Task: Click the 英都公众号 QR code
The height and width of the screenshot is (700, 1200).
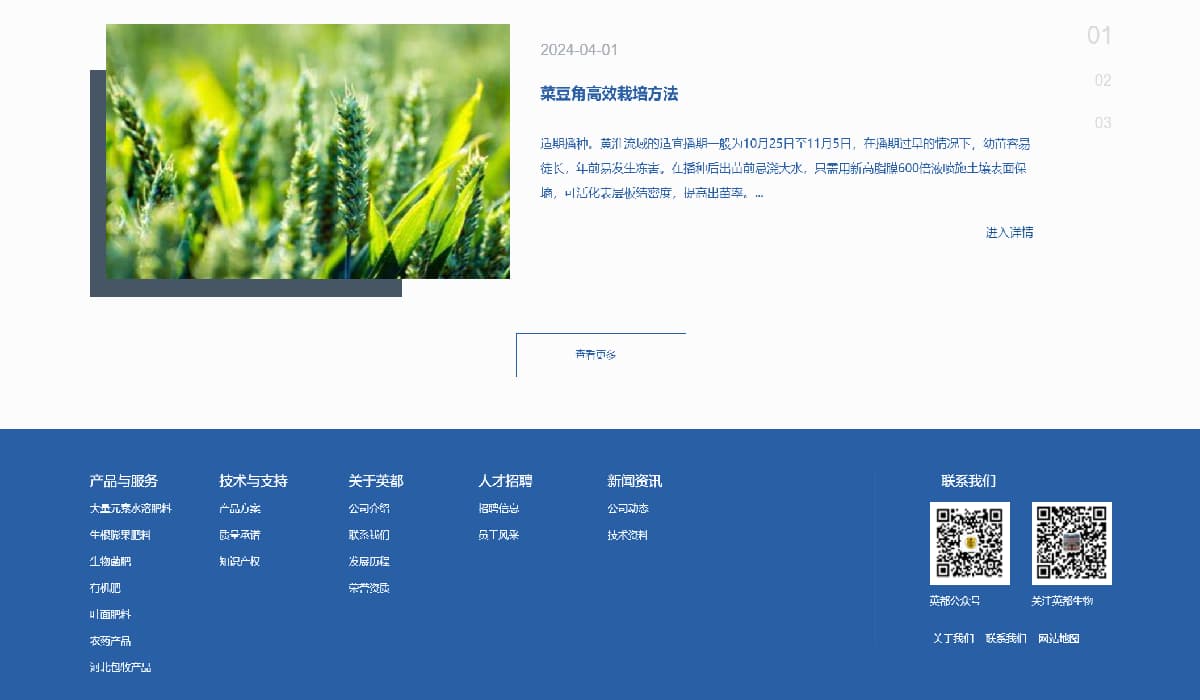Action: coord(970,543)
